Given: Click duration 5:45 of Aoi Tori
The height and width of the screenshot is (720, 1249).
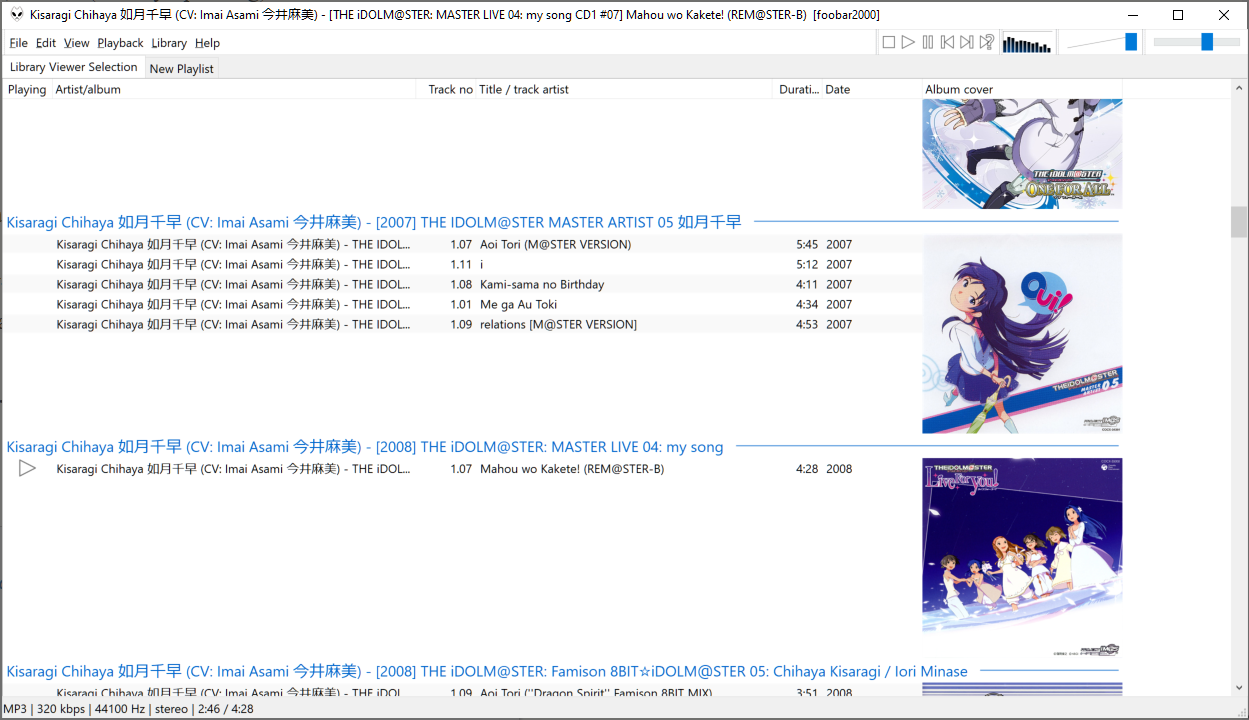Looking at the screenshot, I should click(807, 244).
